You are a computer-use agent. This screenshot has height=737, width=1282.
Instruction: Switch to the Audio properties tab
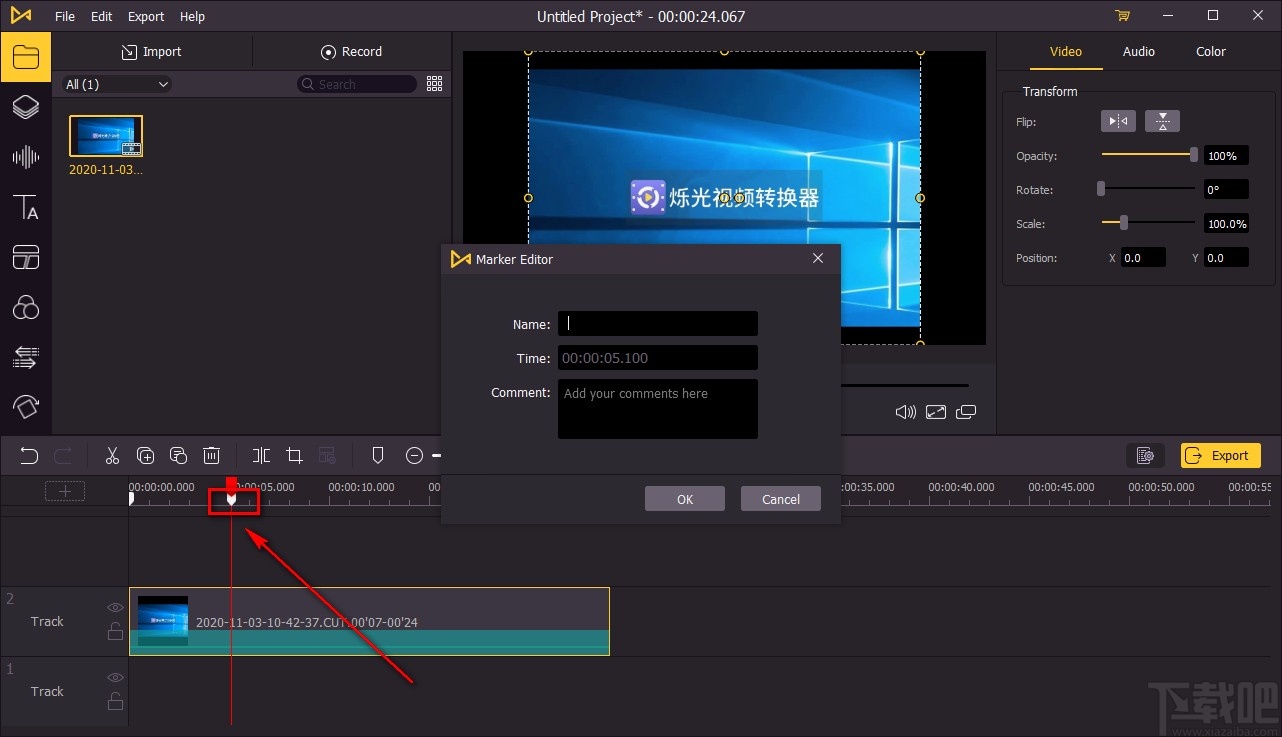click(1139, 52)
